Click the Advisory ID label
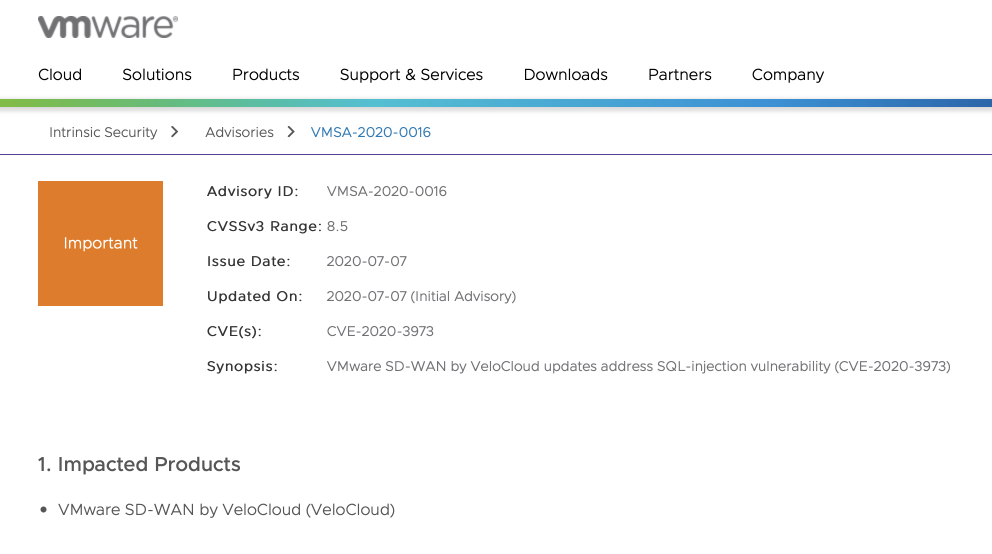 [252, 191]
